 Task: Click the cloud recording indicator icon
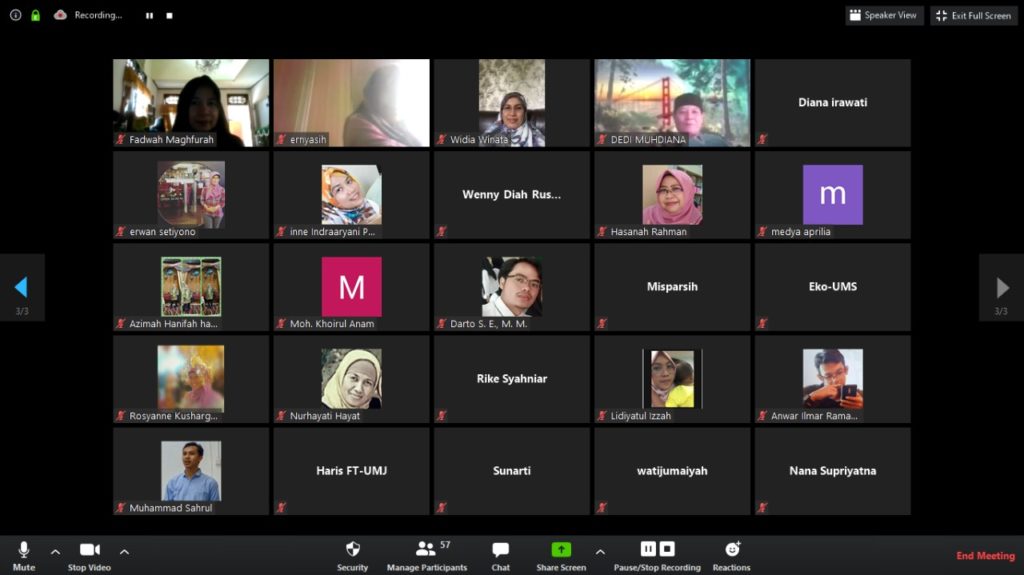pyautogui.click(x=60, y=14)
